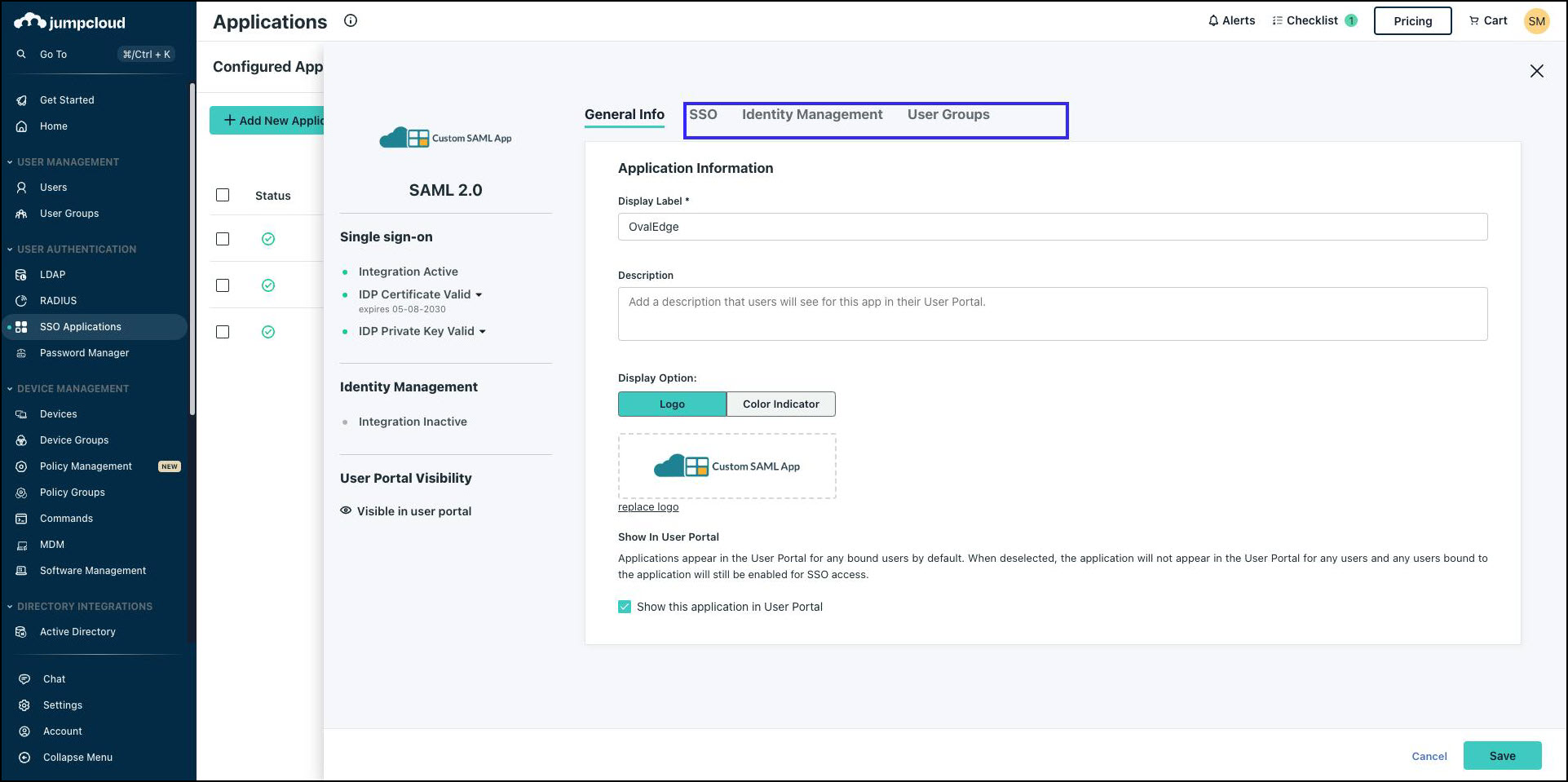The image size is (1568, 782).
Task: Switch to the SSO tab
Action: (x=703, y=115)
